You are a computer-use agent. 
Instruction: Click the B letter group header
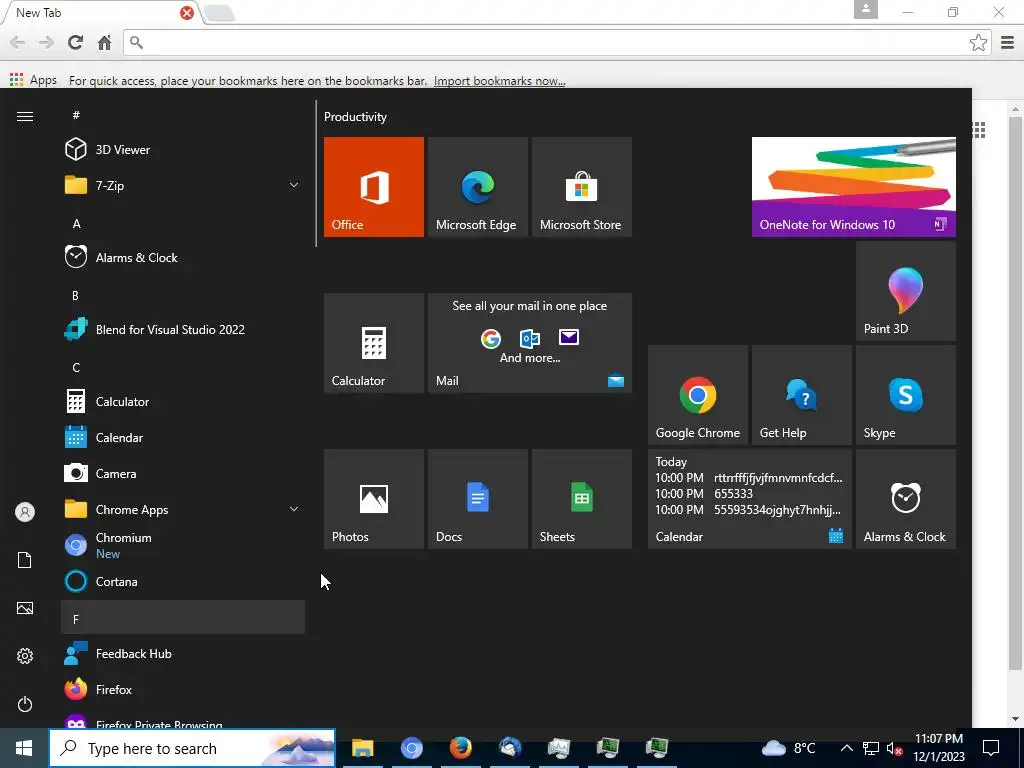pos(76,295)
